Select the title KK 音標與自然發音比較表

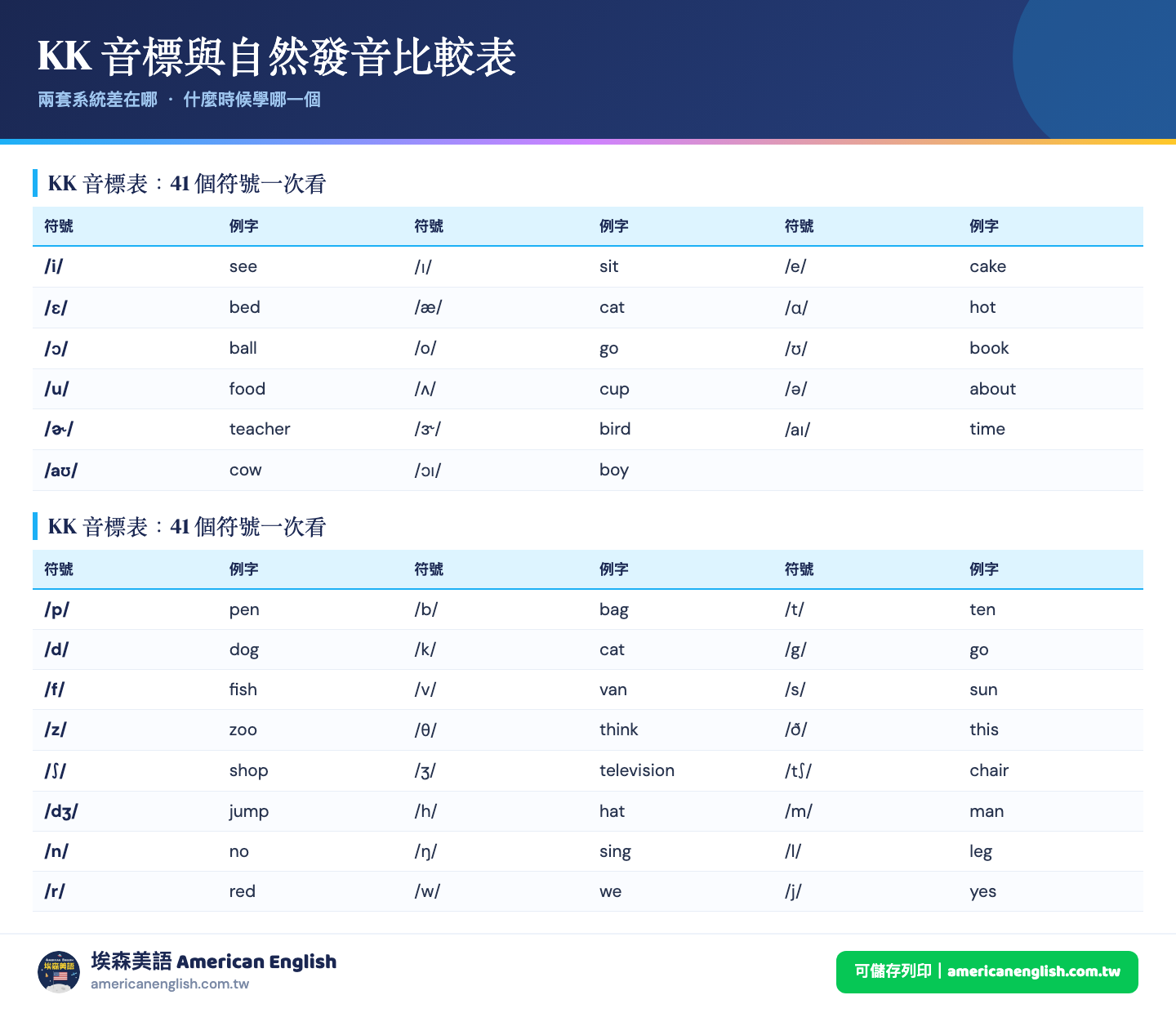(277, 56)
